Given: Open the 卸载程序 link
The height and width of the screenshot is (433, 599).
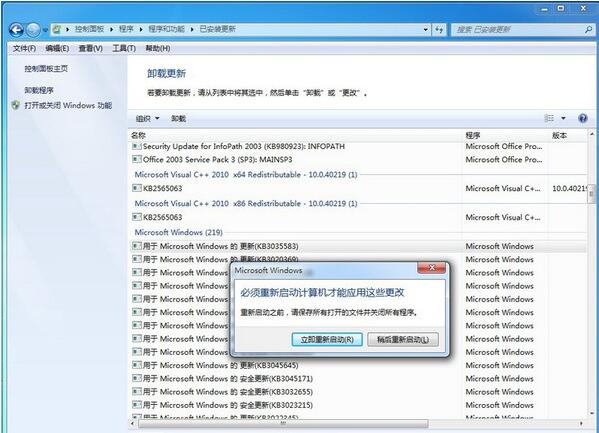Looking at the screenshot, I should [39, 90].
